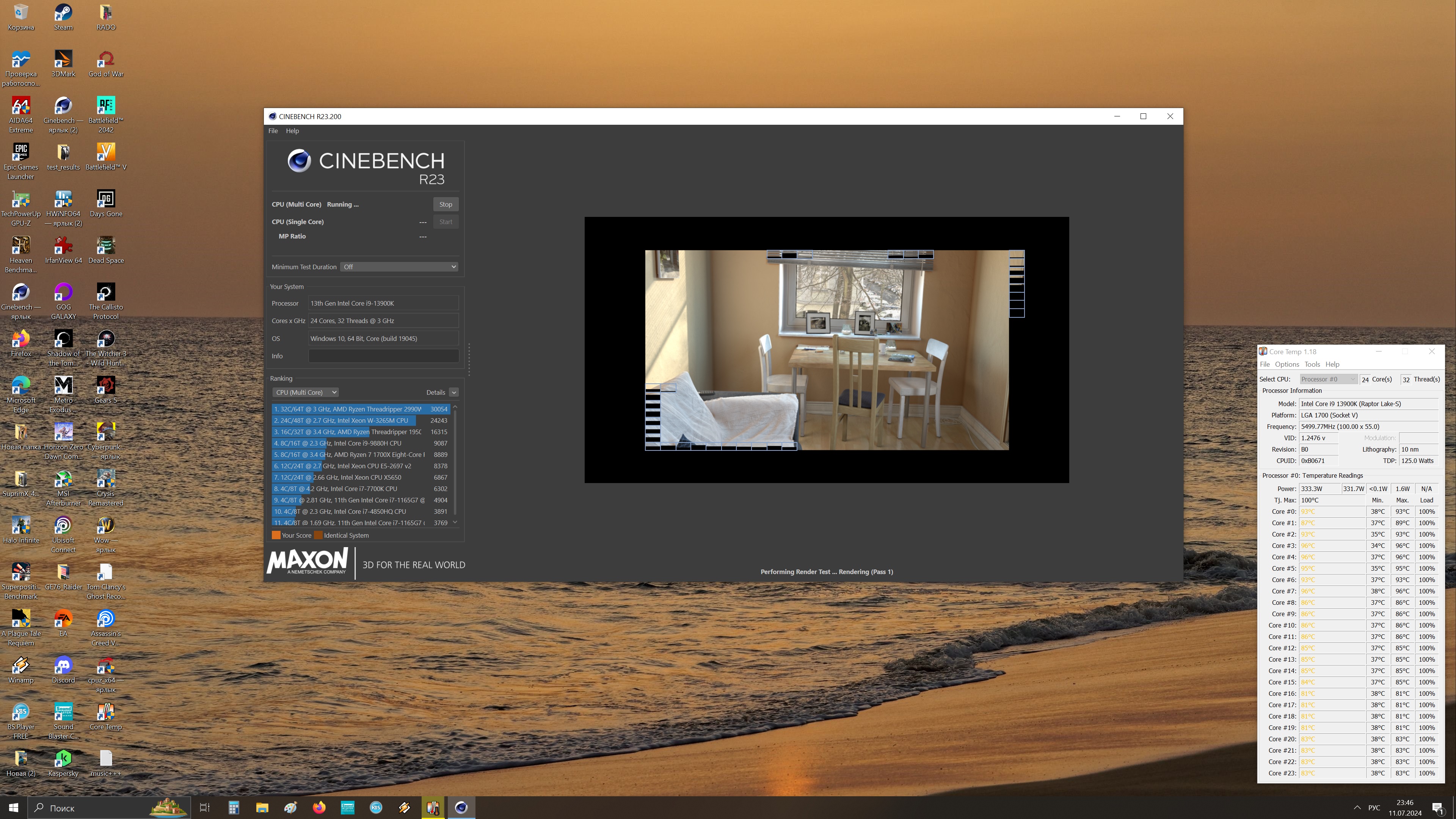Open the Core Temp Tools menu

tap(1312, 364)
